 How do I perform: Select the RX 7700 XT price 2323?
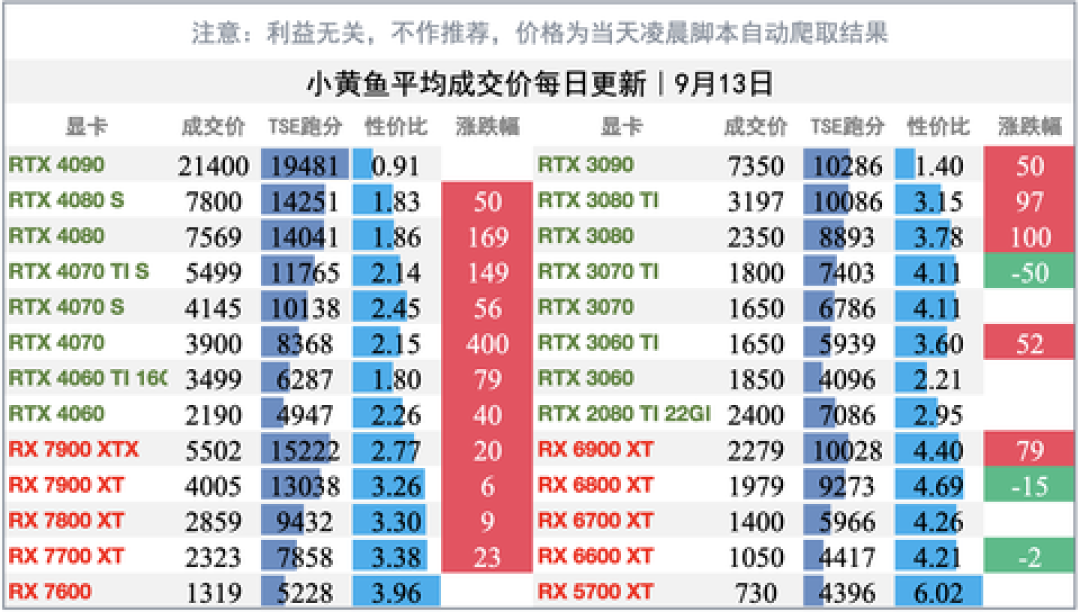[x=214, y=558]
